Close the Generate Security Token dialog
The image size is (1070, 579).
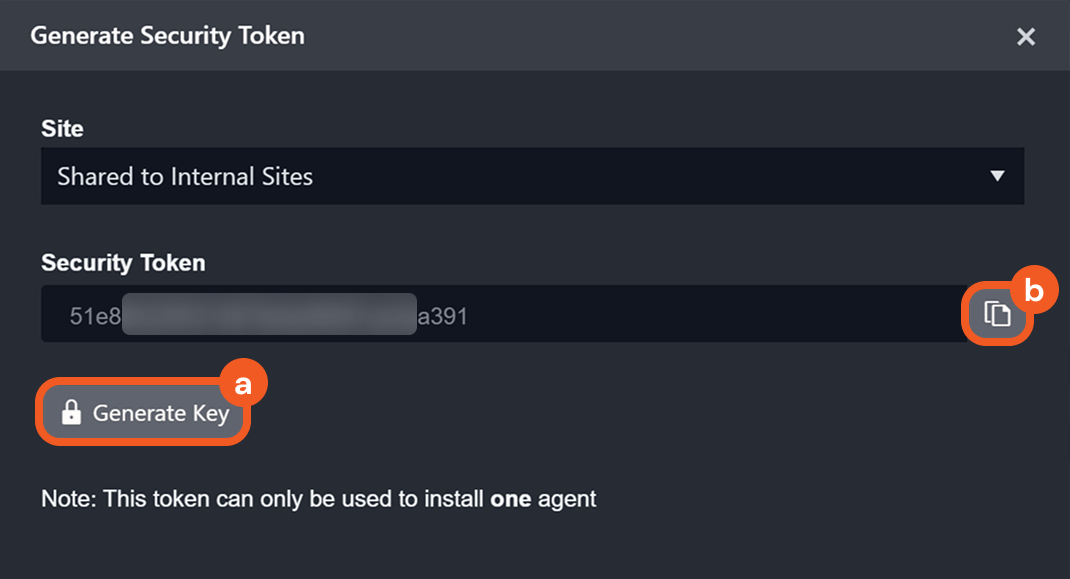click(1025, 37)
